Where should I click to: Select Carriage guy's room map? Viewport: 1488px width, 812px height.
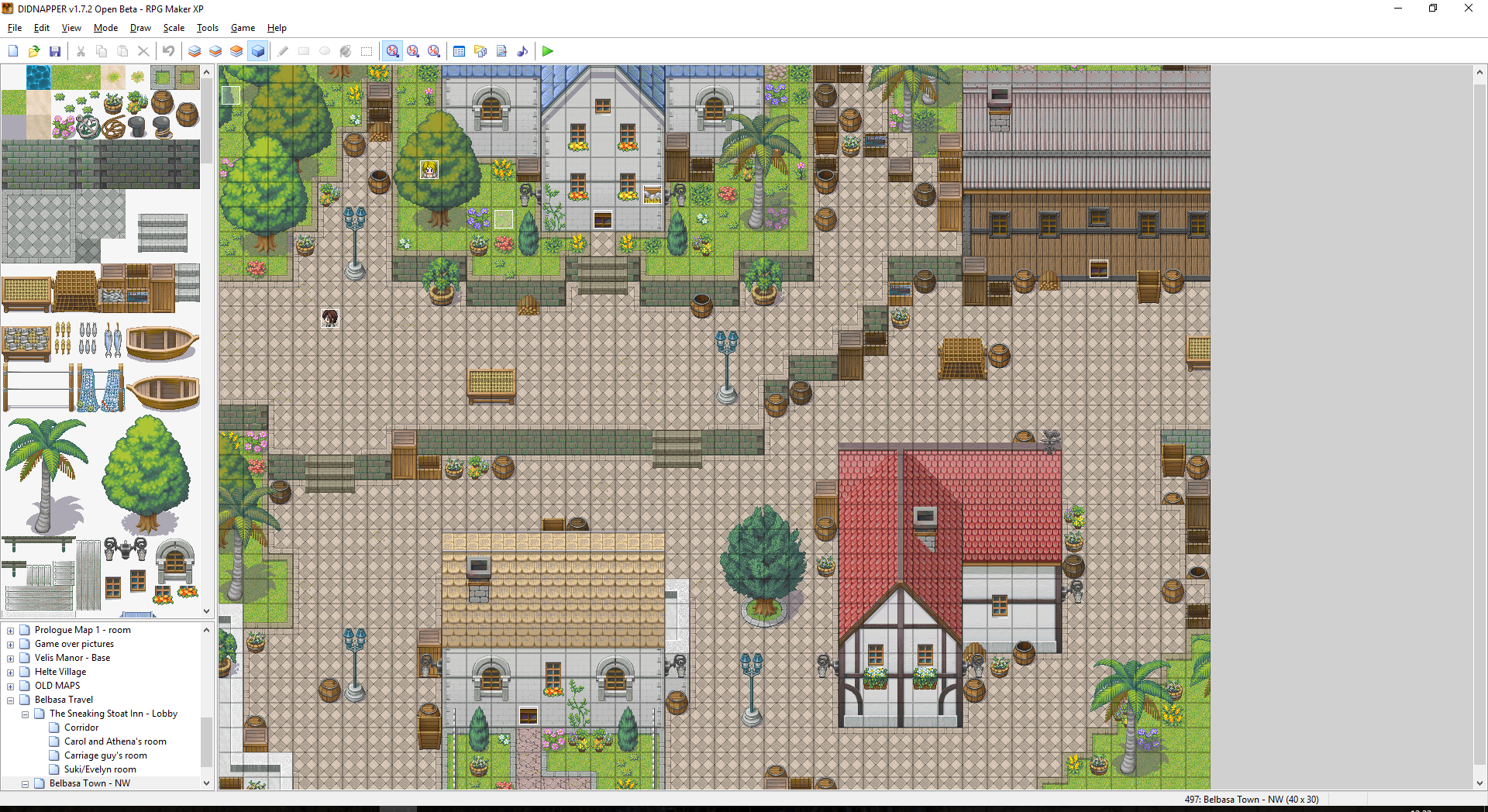[x=105, y=755]
